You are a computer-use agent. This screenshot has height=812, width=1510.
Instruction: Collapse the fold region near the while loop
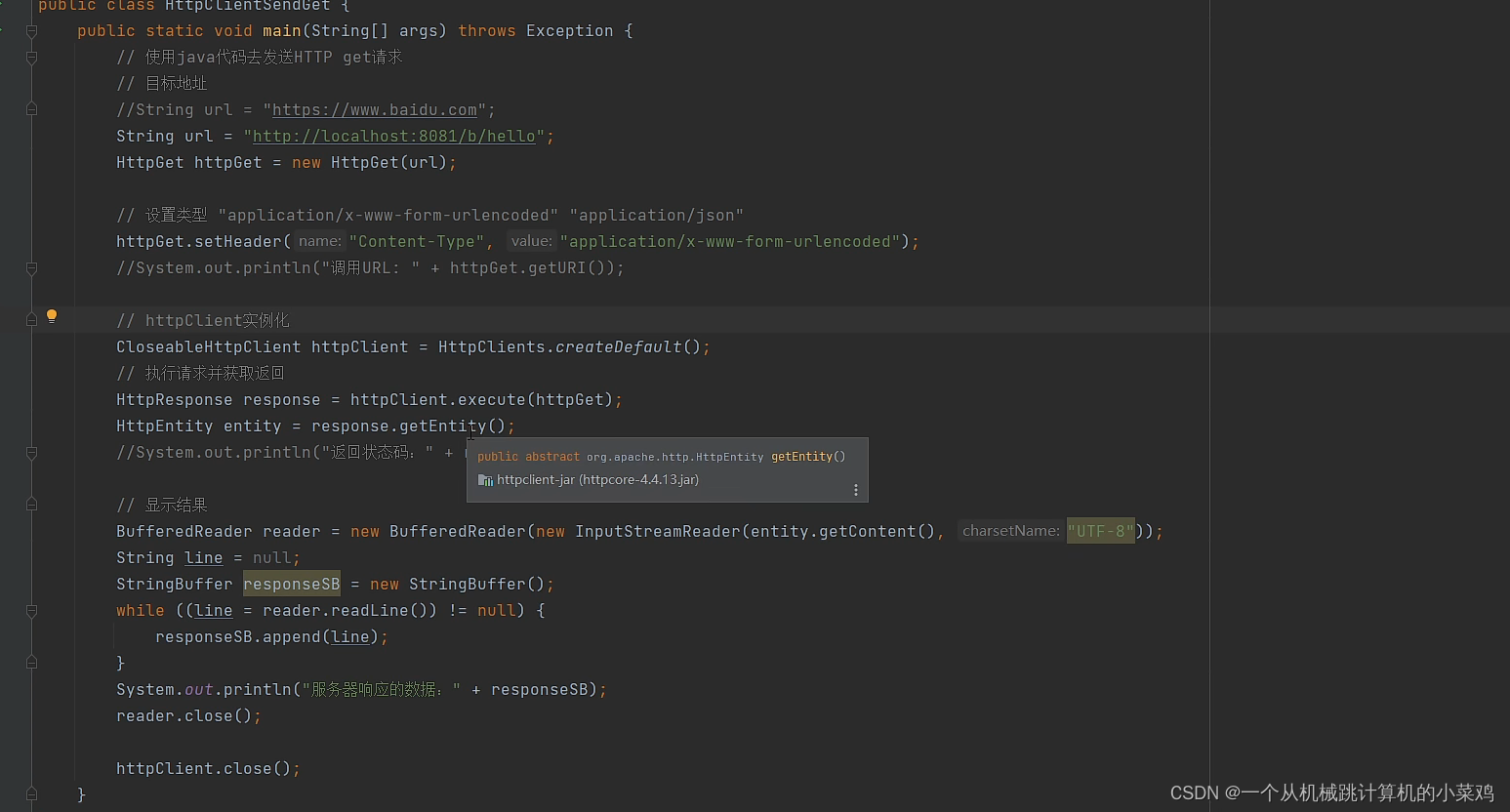point(31,610)
